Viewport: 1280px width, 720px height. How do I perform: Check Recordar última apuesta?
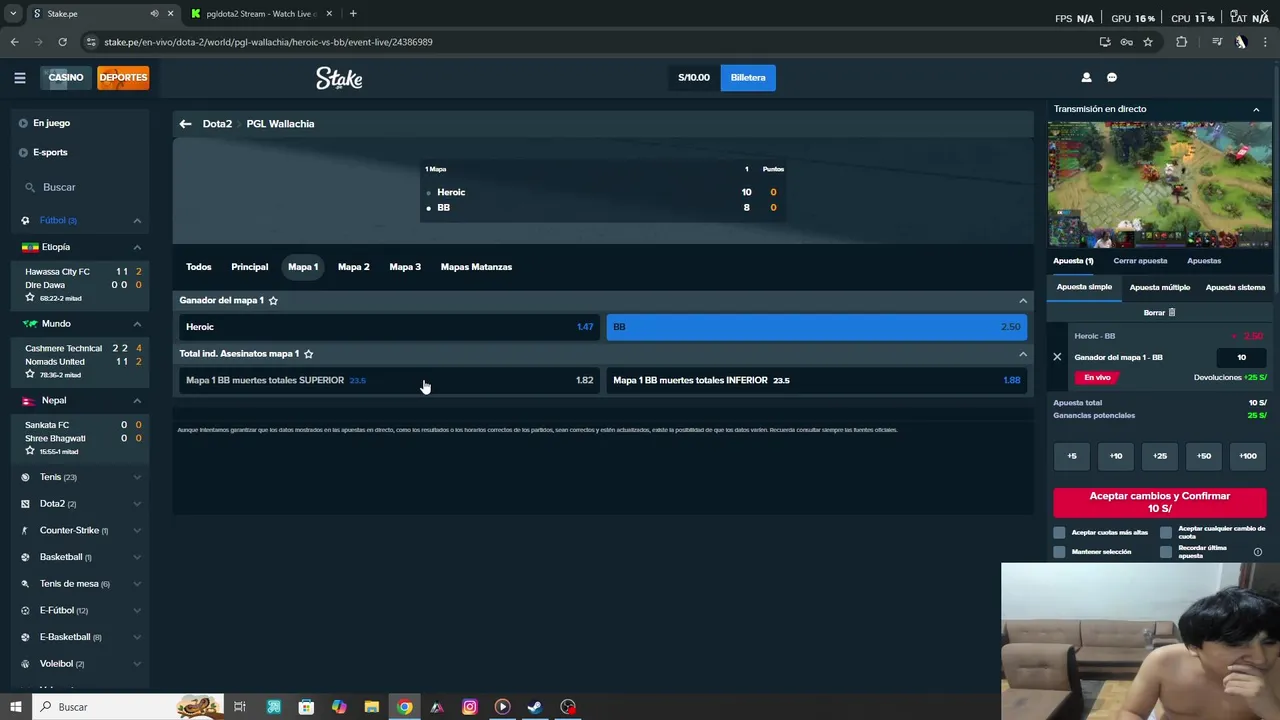[x=1166, y=552]
